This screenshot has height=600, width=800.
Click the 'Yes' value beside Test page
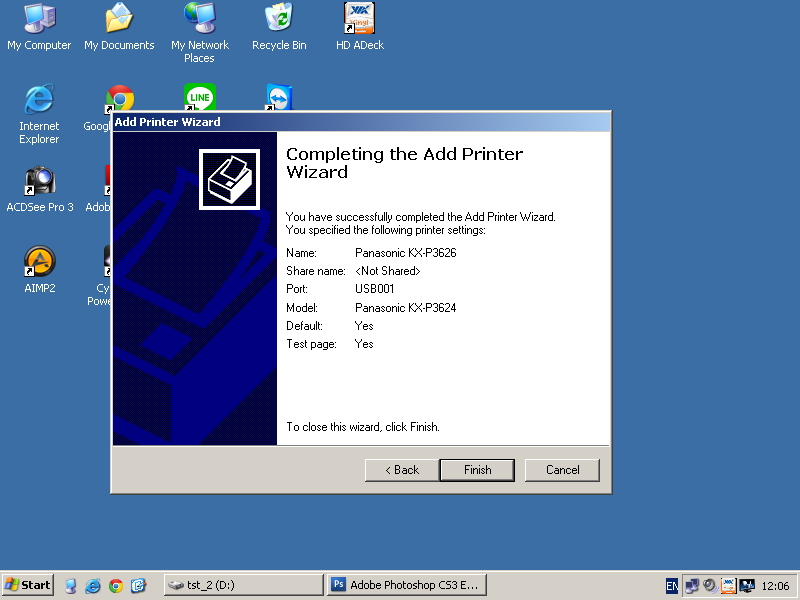click(x=364, y=344)
